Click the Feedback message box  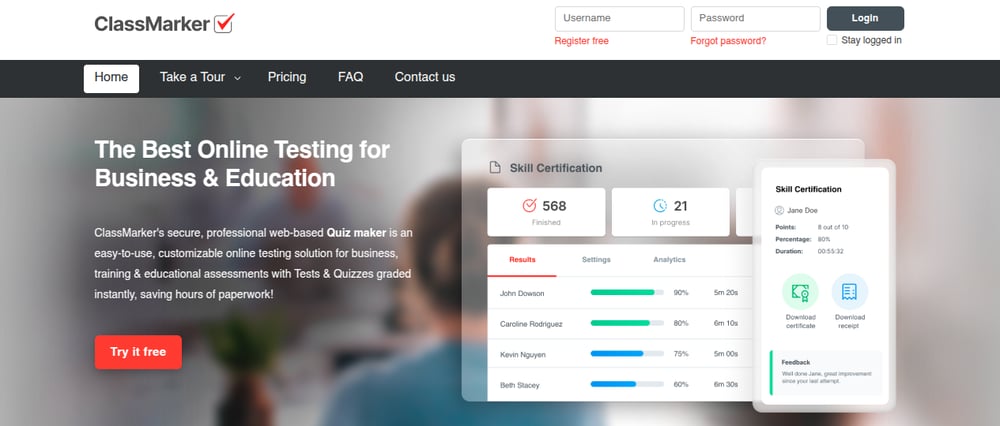click(826, 372)
